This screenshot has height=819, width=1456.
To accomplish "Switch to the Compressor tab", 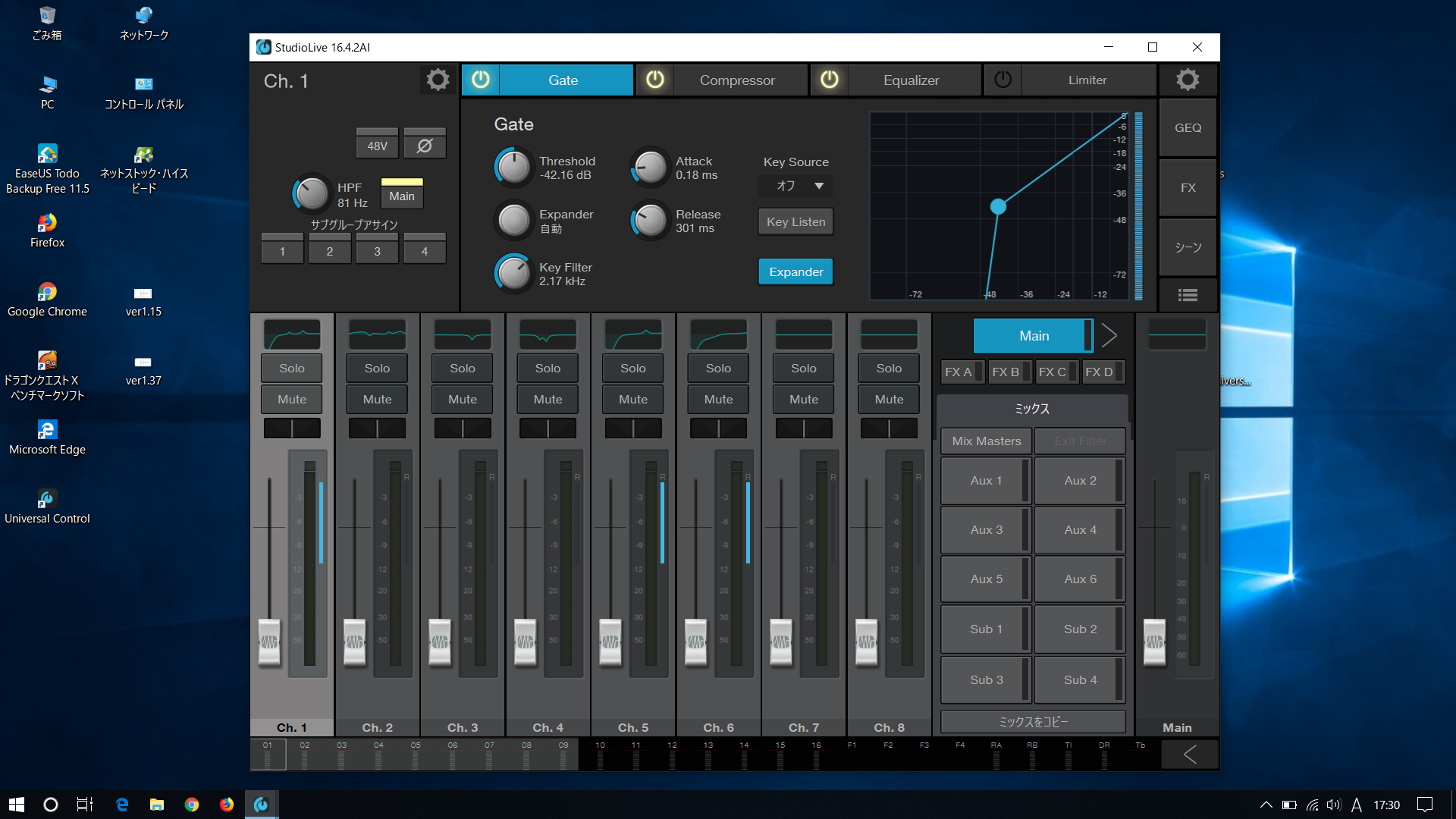I will coord(737,80).
